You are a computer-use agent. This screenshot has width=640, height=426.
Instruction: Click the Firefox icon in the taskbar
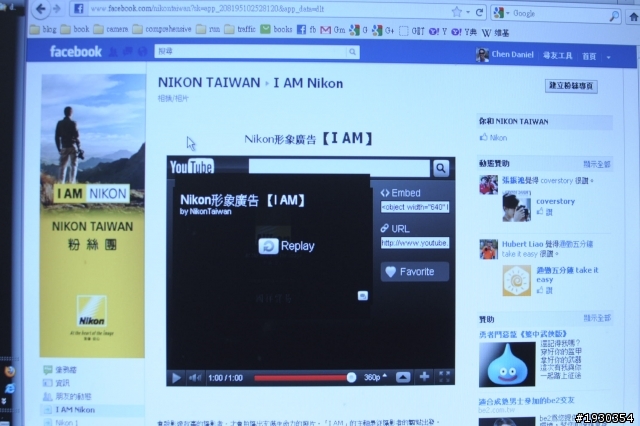9,371
